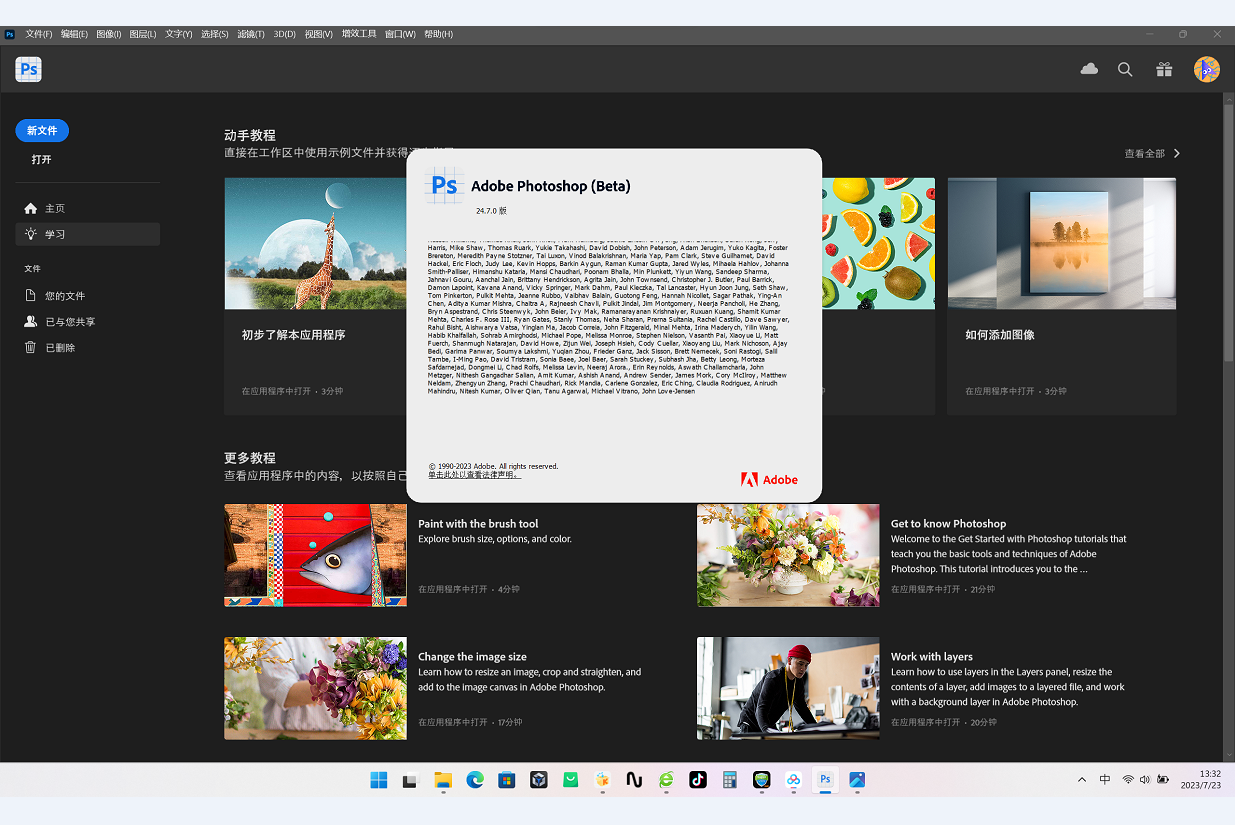
Task: Open the 3D(D) menu
Action: 284,34
